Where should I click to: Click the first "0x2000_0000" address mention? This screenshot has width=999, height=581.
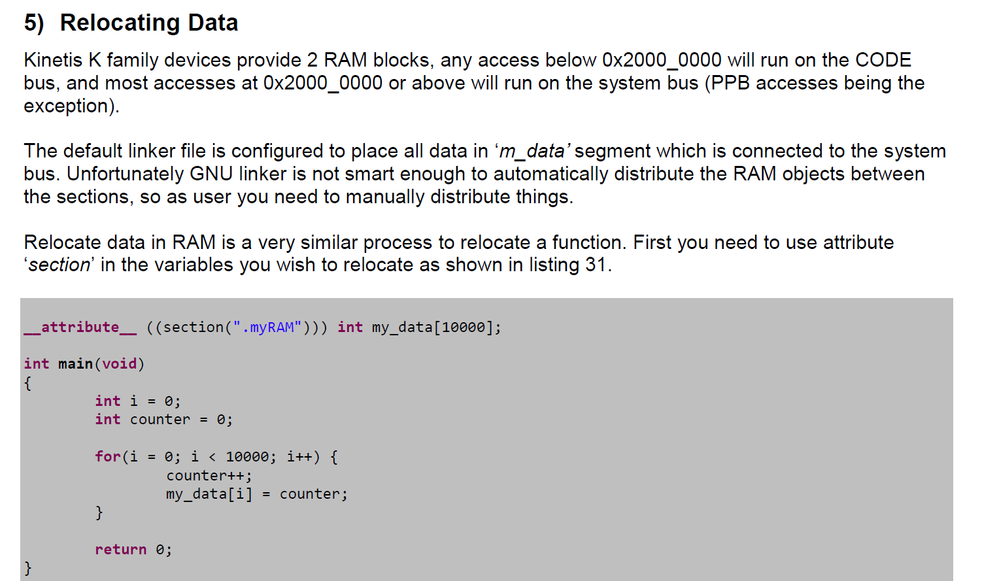point(661,60)
